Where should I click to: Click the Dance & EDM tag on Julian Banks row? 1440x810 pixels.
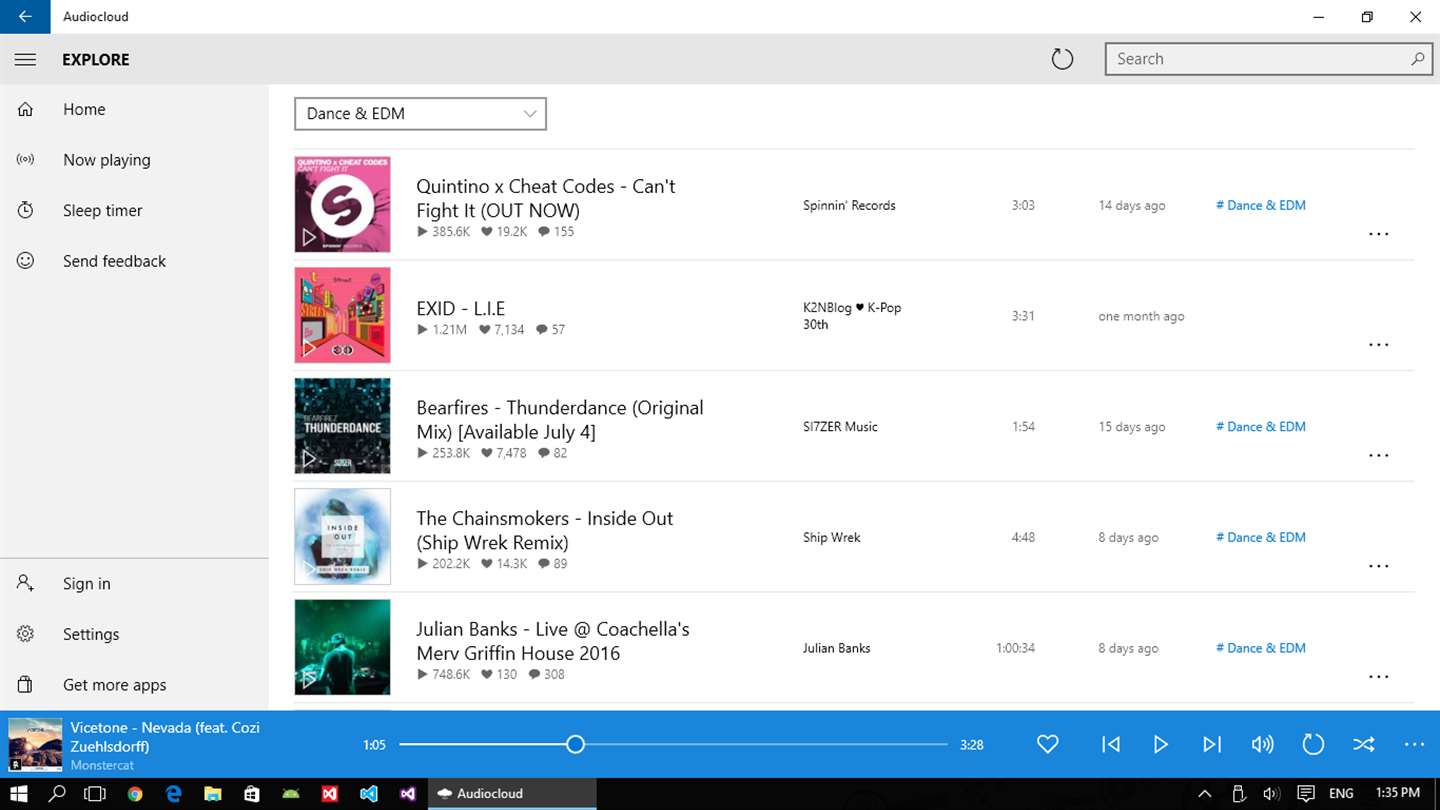pyautogui.click(x=1261, y=648)
